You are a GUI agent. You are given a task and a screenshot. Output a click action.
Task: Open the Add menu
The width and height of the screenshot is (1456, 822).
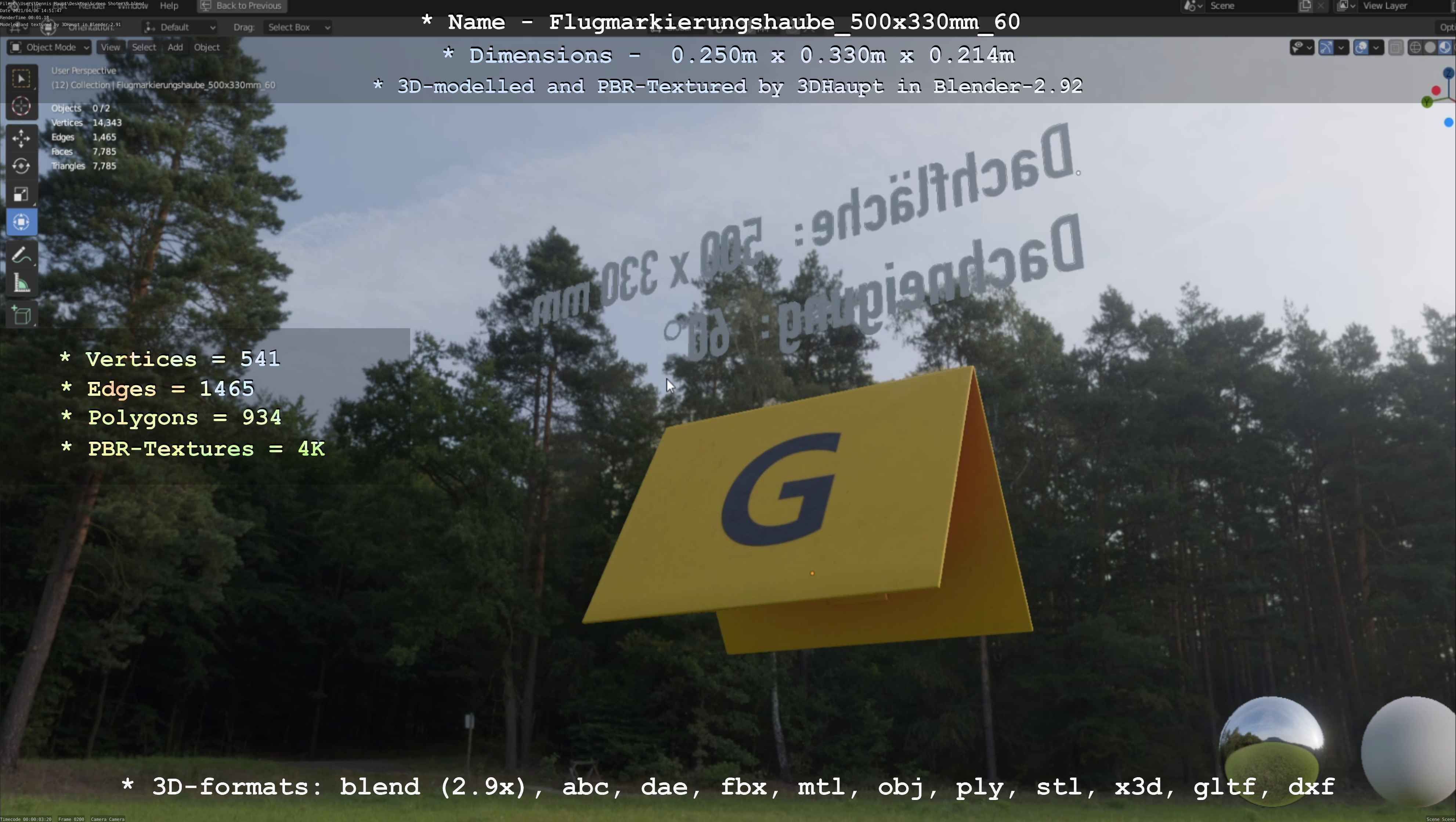tap(175, 47)
